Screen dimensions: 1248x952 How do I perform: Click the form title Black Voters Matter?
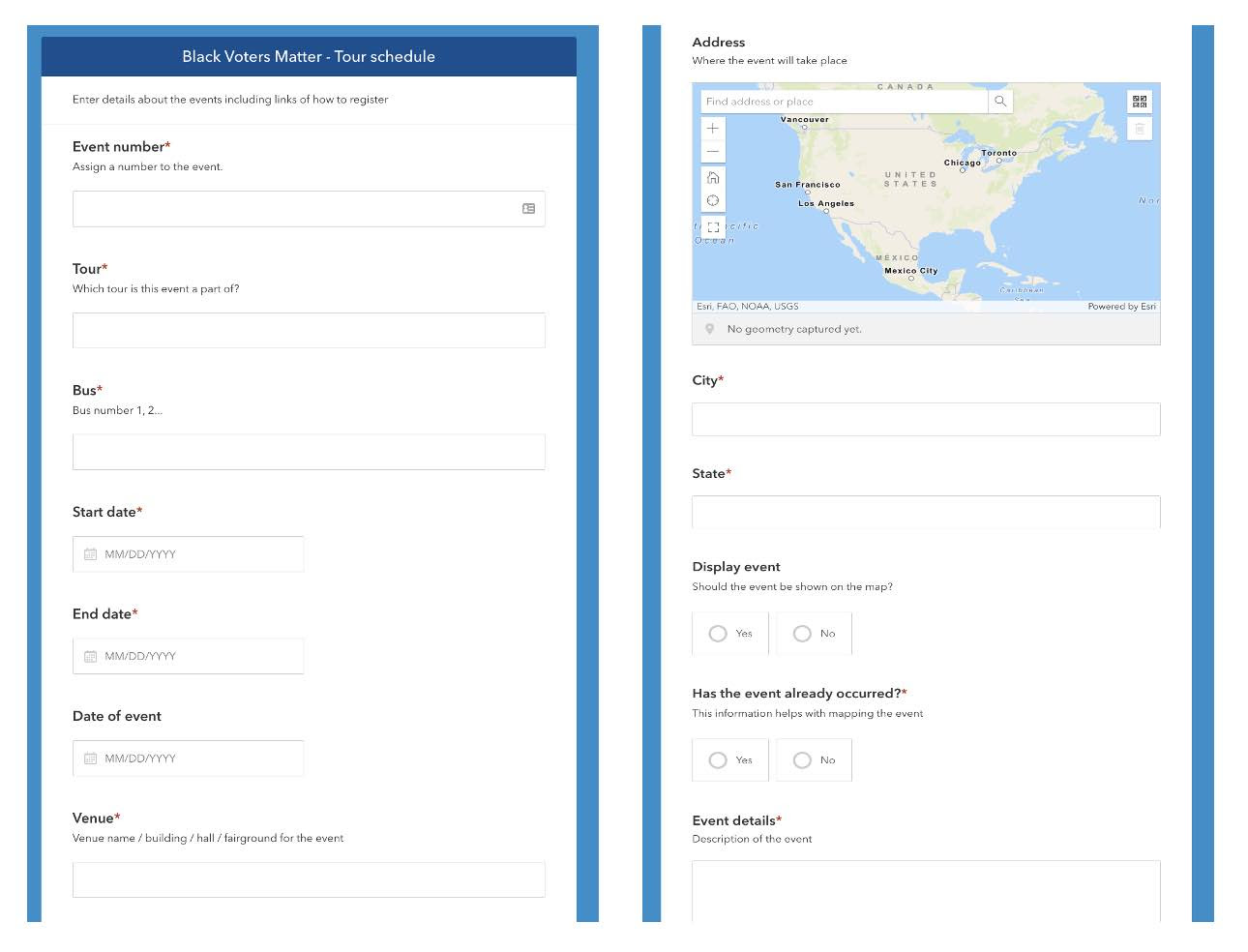(309, 56)
